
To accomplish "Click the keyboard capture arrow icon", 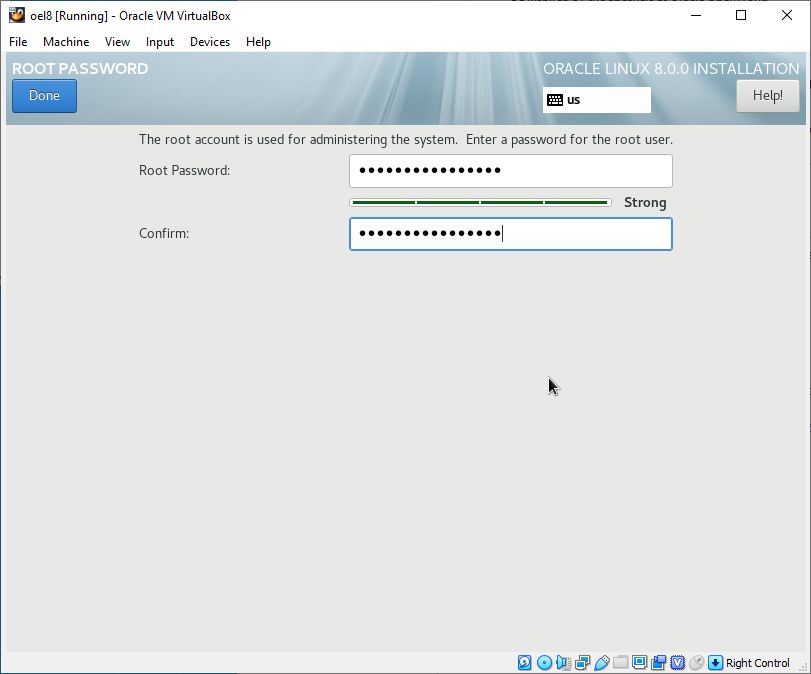I will pyautogui.click(x=715, y=663).
